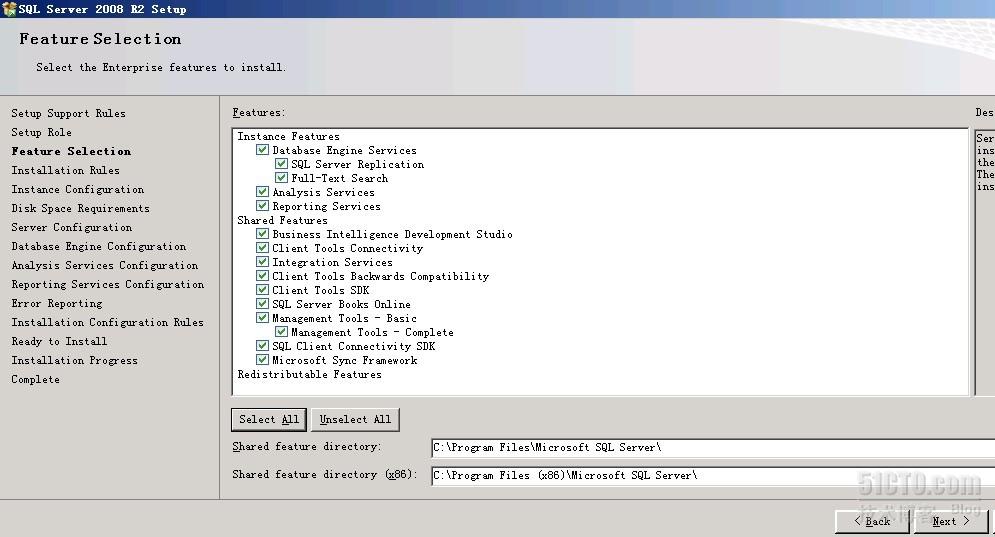Select Database Engine Configuration step
The image size is (995, 537).
click(99, 247)
